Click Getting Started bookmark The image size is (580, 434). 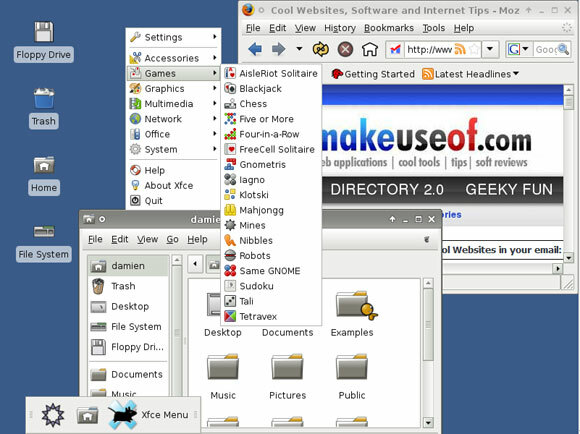click(x=373, y=74)
